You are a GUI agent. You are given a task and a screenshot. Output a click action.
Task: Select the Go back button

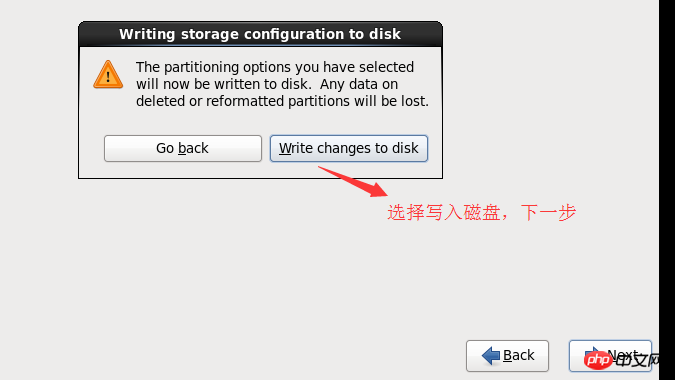(x=183, y=148)
